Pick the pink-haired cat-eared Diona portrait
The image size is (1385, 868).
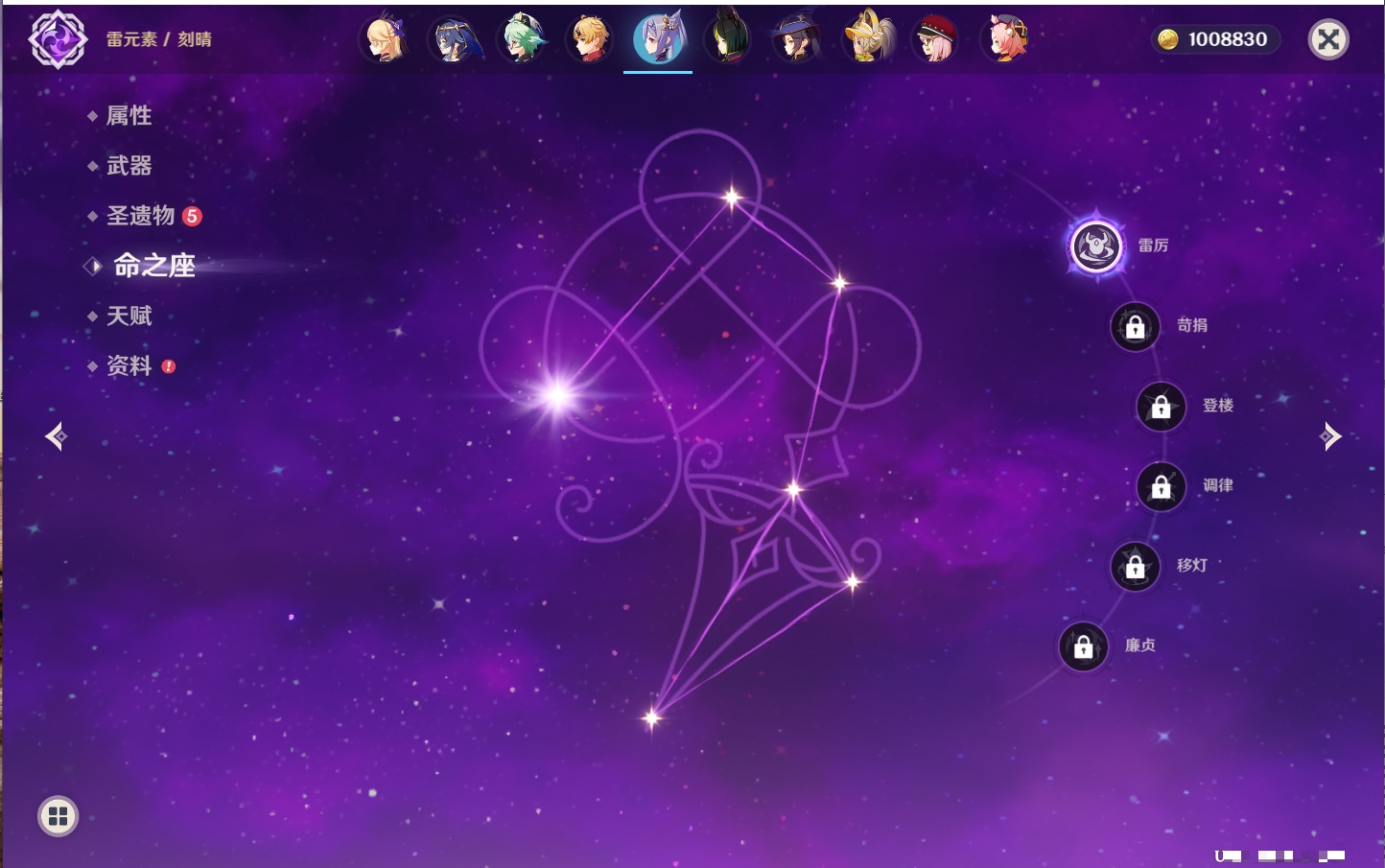point(1004,39)
